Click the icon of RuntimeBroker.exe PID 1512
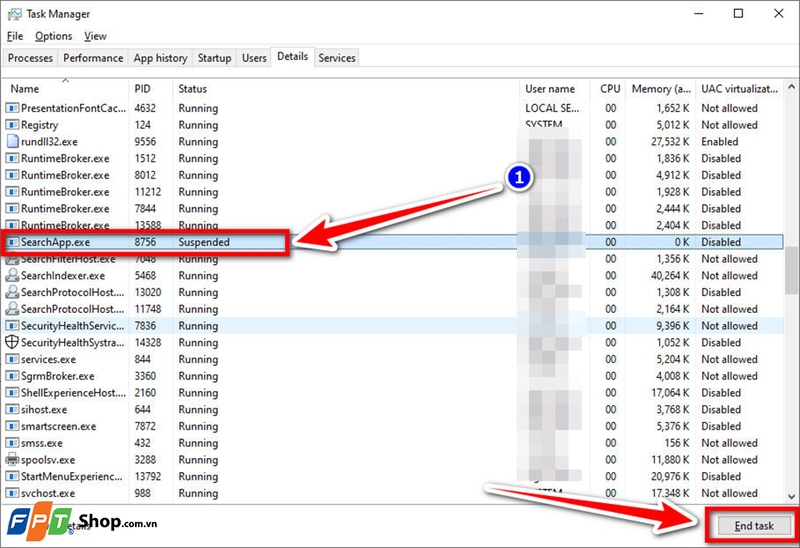 (x=12, y=158)
